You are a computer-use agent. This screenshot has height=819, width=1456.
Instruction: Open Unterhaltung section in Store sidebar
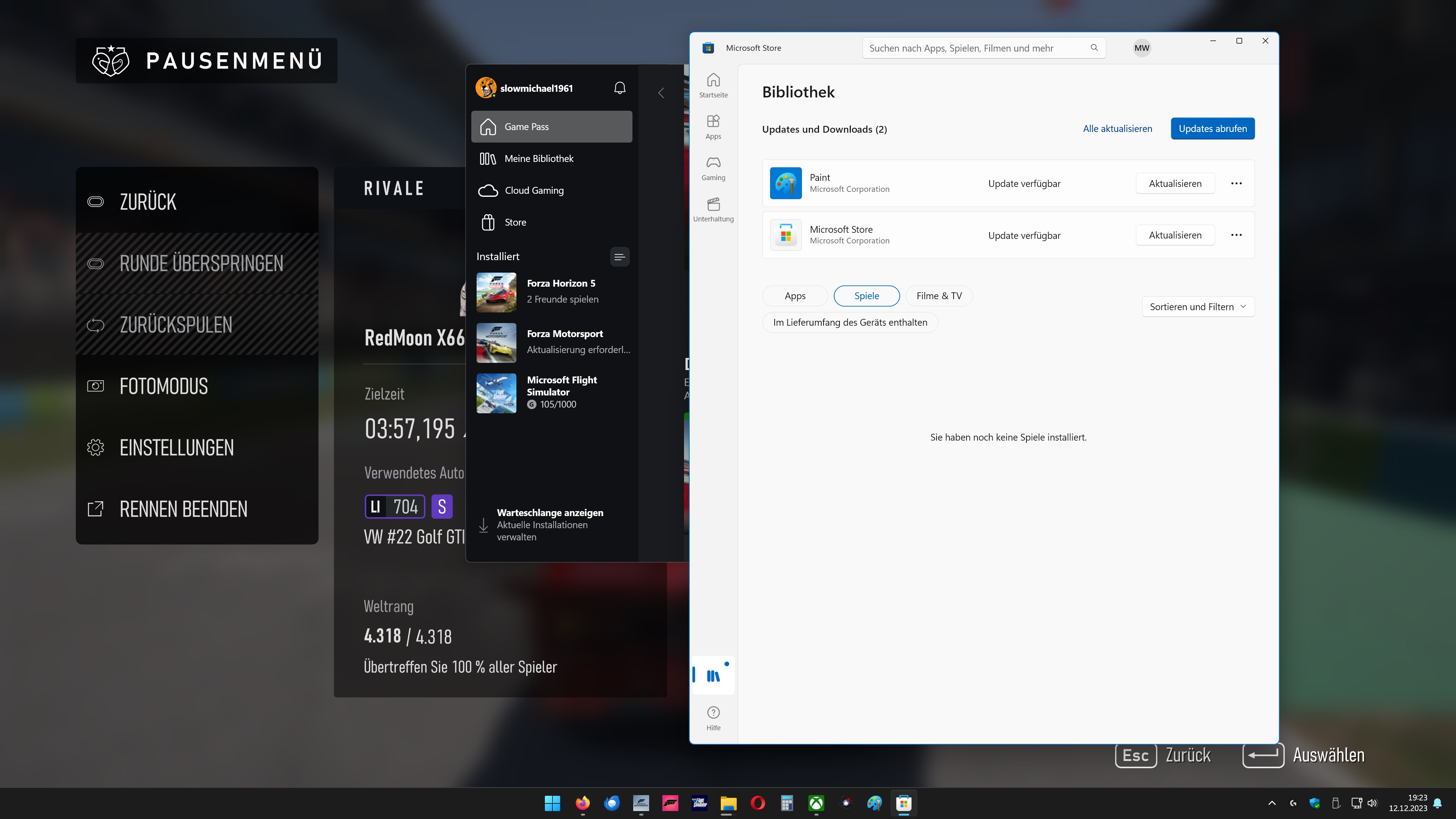point(713,210)
